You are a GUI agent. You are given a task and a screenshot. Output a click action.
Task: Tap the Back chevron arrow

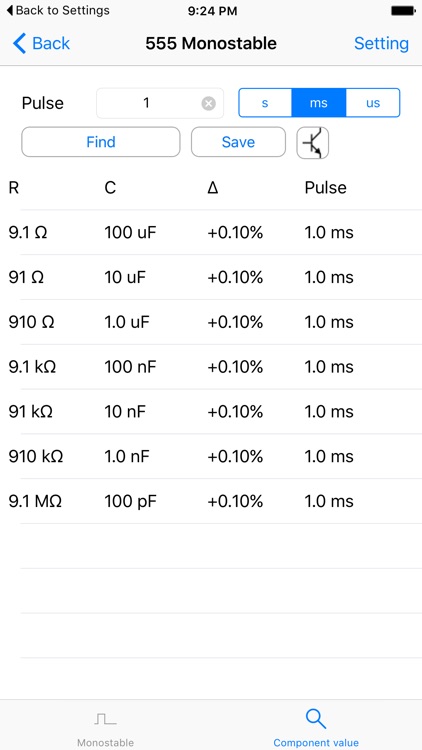pyautogui.click(x=20, y=44)
